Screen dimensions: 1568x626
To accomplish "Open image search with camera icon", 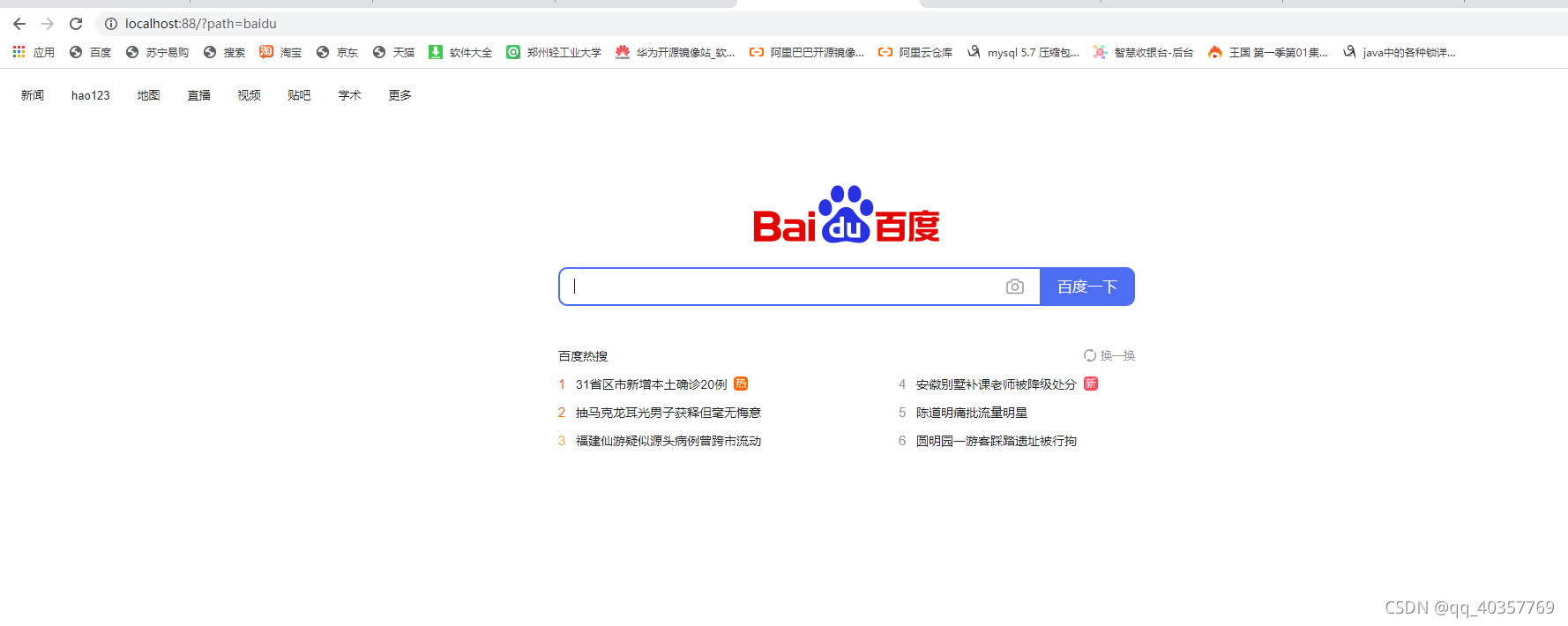I will 1015,287.
